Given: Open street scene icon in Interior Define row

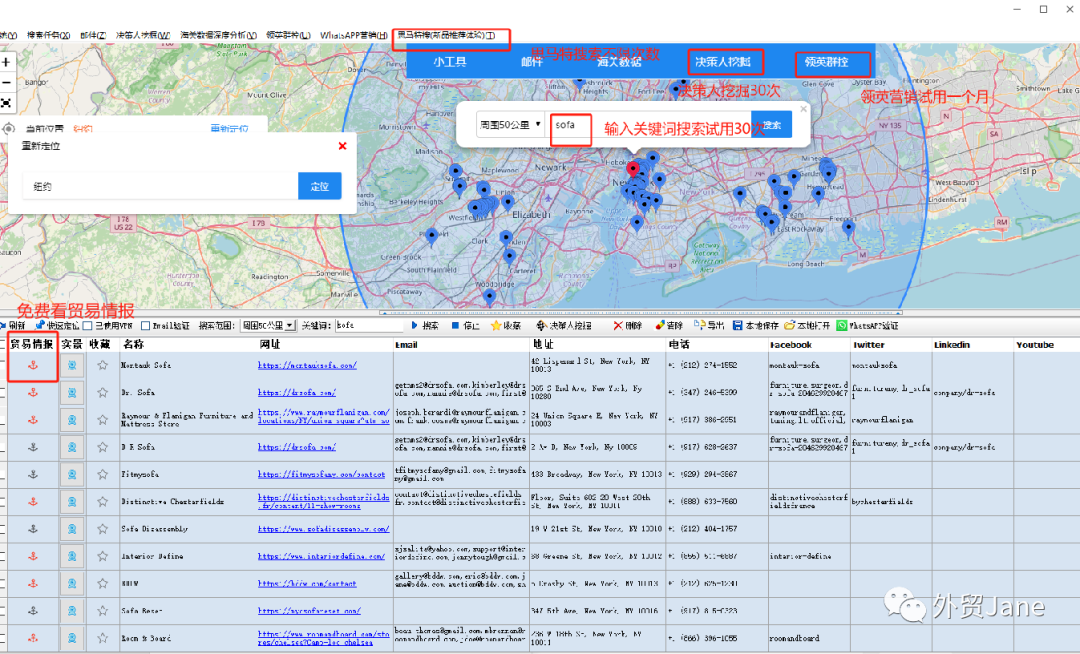Looking at the screenshot, I should coord(72,556).
